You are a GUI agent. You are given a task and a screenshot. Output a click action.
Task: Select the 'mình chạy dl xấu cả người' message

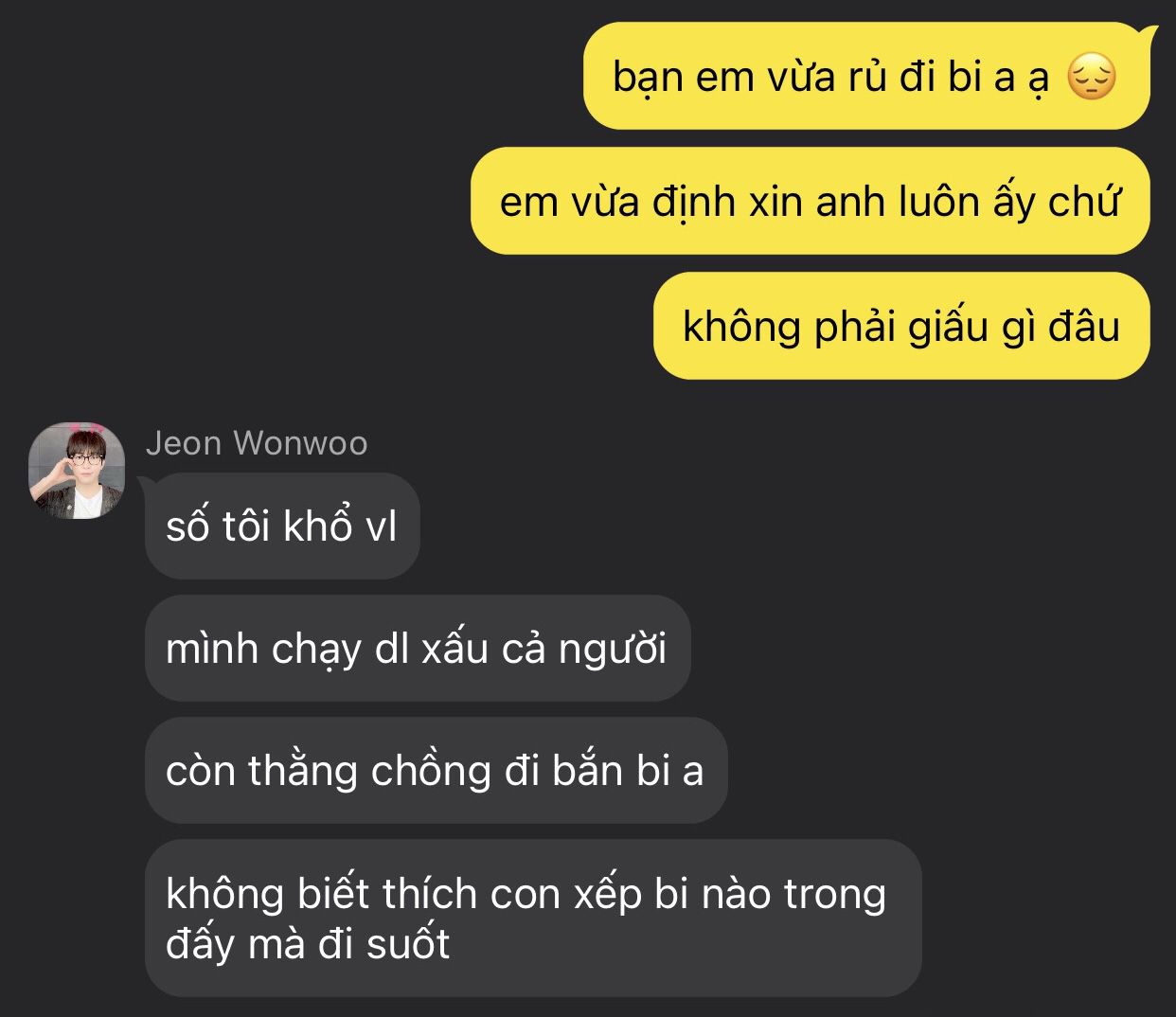(x=418, y=648)
